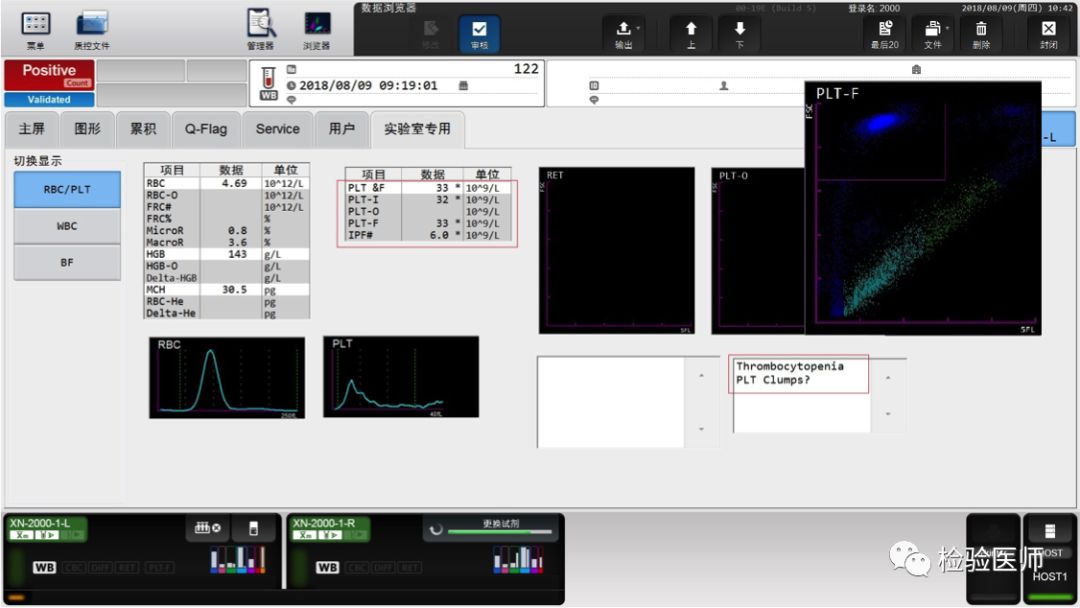Switch to the Q-Flag tab
Image resolution: width=1080 pixels, height=608 pixels.
205,129
